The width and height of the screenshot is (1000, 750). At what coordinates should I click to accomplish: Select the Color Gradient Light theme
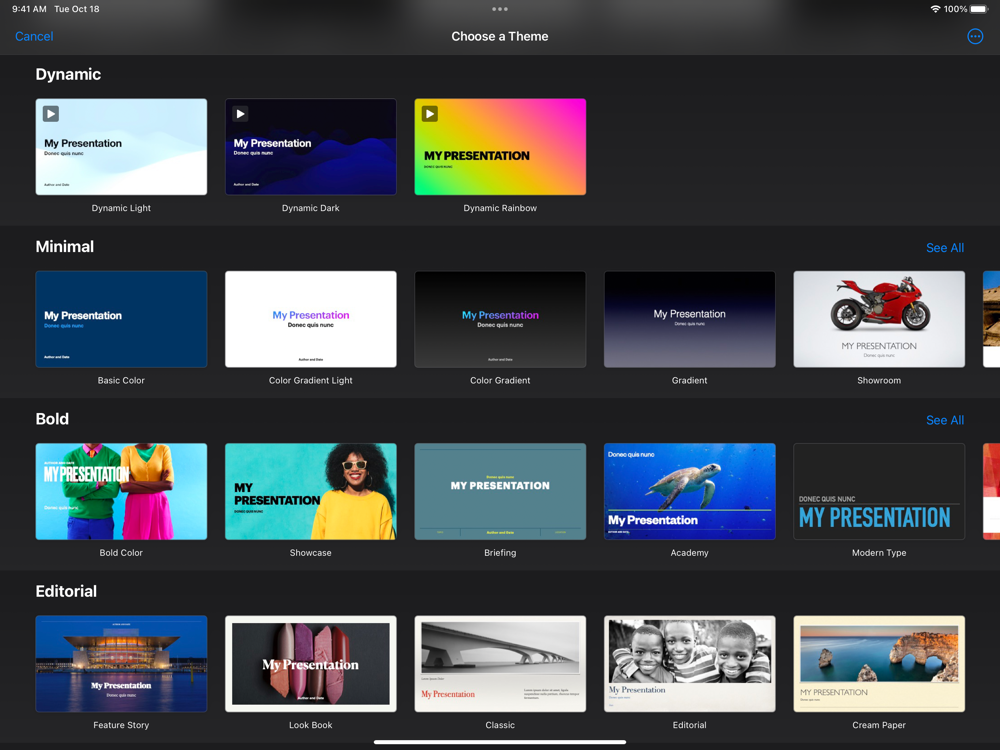pos(311,319)
